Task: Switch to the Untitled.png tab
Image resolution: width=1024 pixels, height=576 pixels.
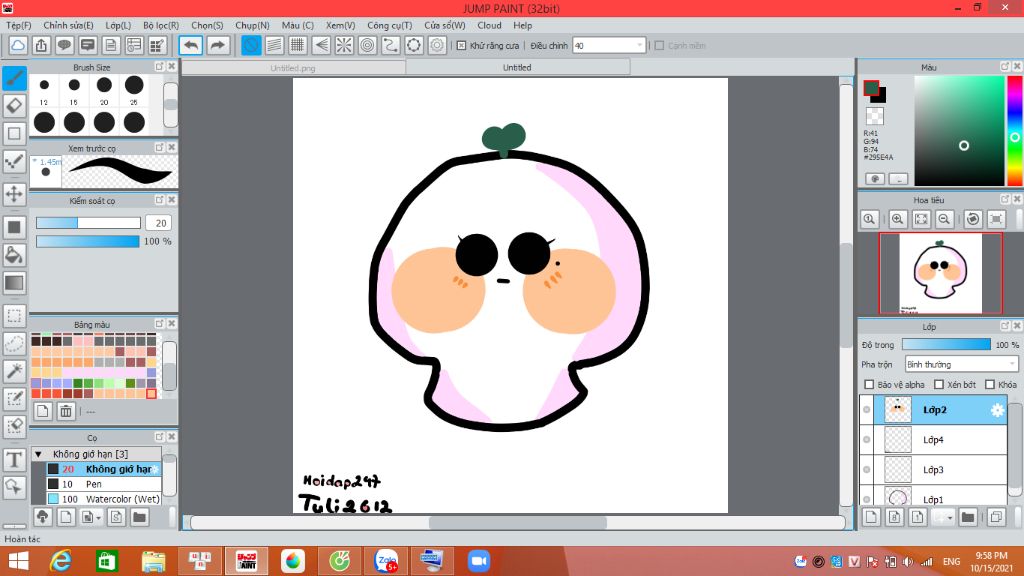Action: [293, 68]
